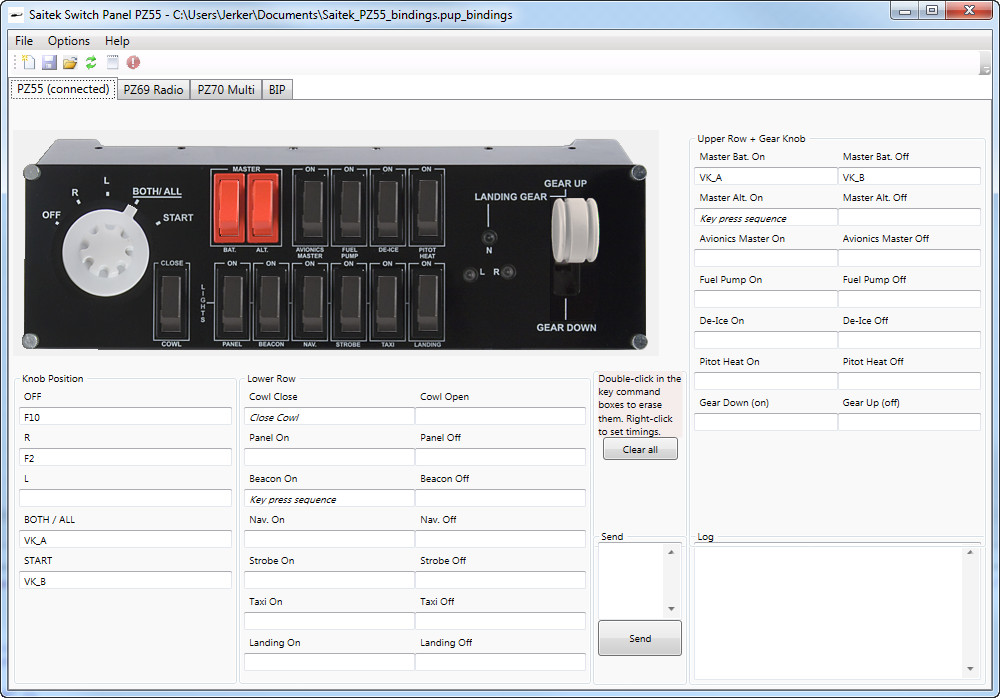Viewport: 1000px width, 698px height.
Task: Select the PZ55 (connected) tab
Action: 63,89
